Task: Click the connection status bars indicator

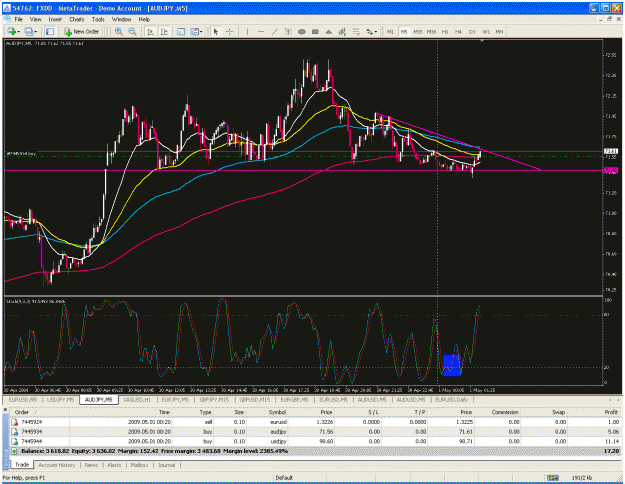Action: [x=552, y=477]
